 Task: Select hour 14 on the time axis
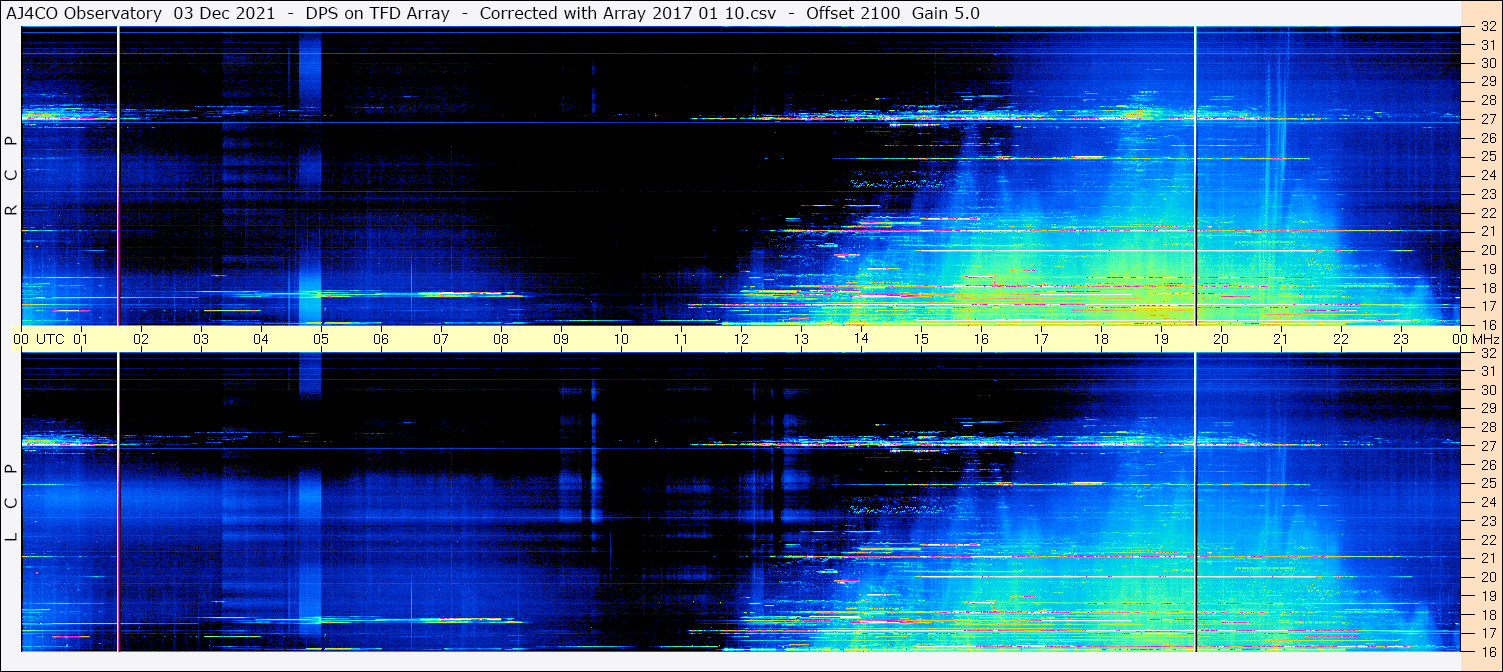click(x=861, y=339)
